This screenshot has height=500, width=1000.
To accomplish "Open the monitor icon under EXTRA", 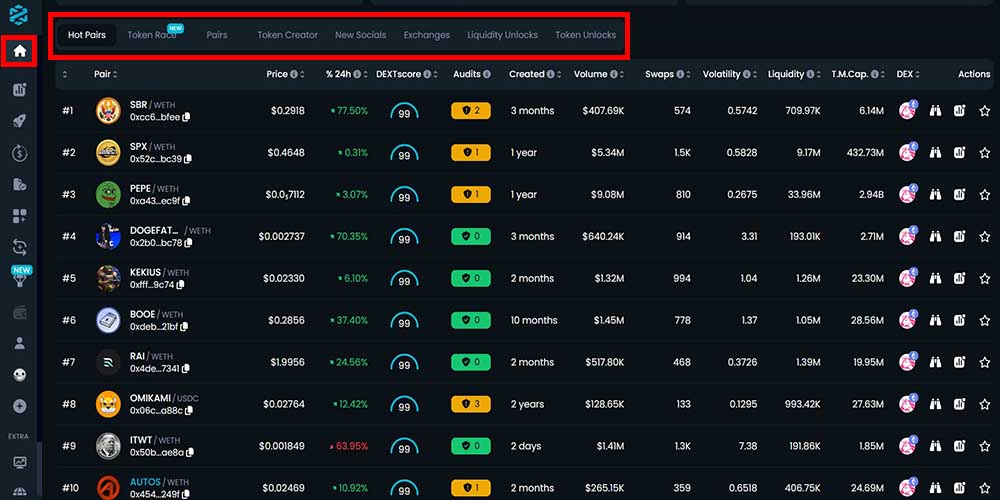I will [20, 461].
